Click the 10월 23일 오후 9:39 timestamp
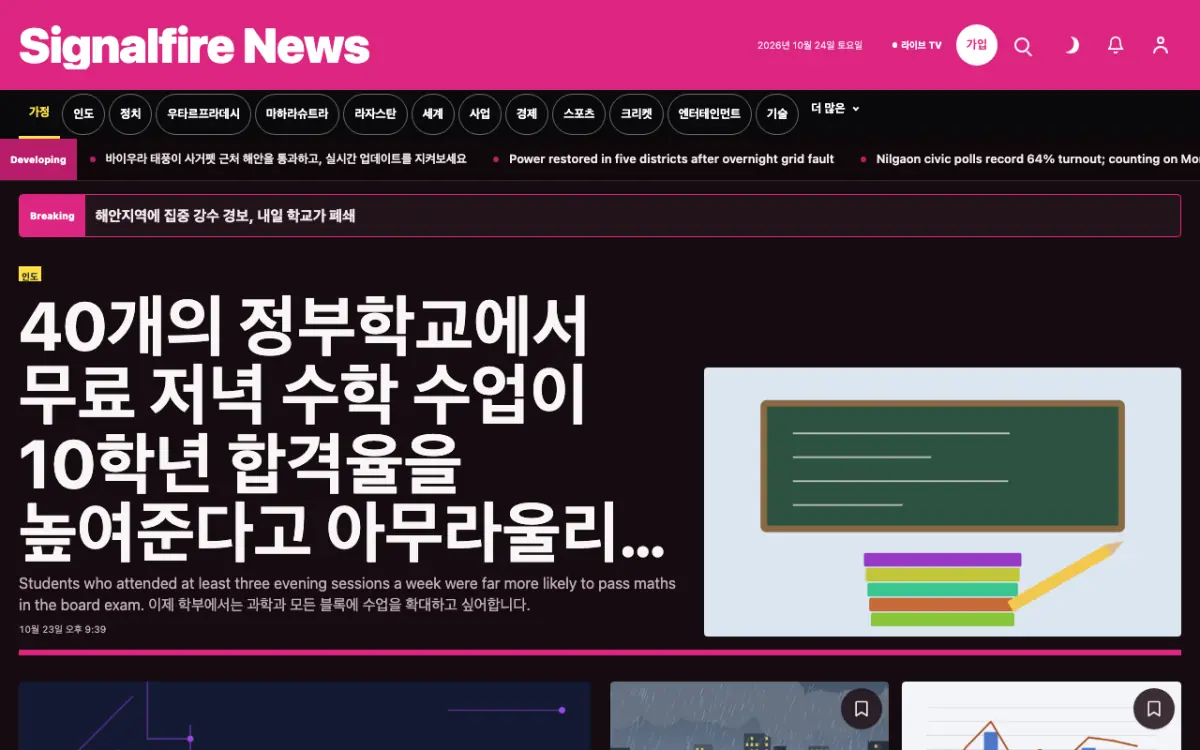Screen dimensions: 1200x750 coord(62,630)
